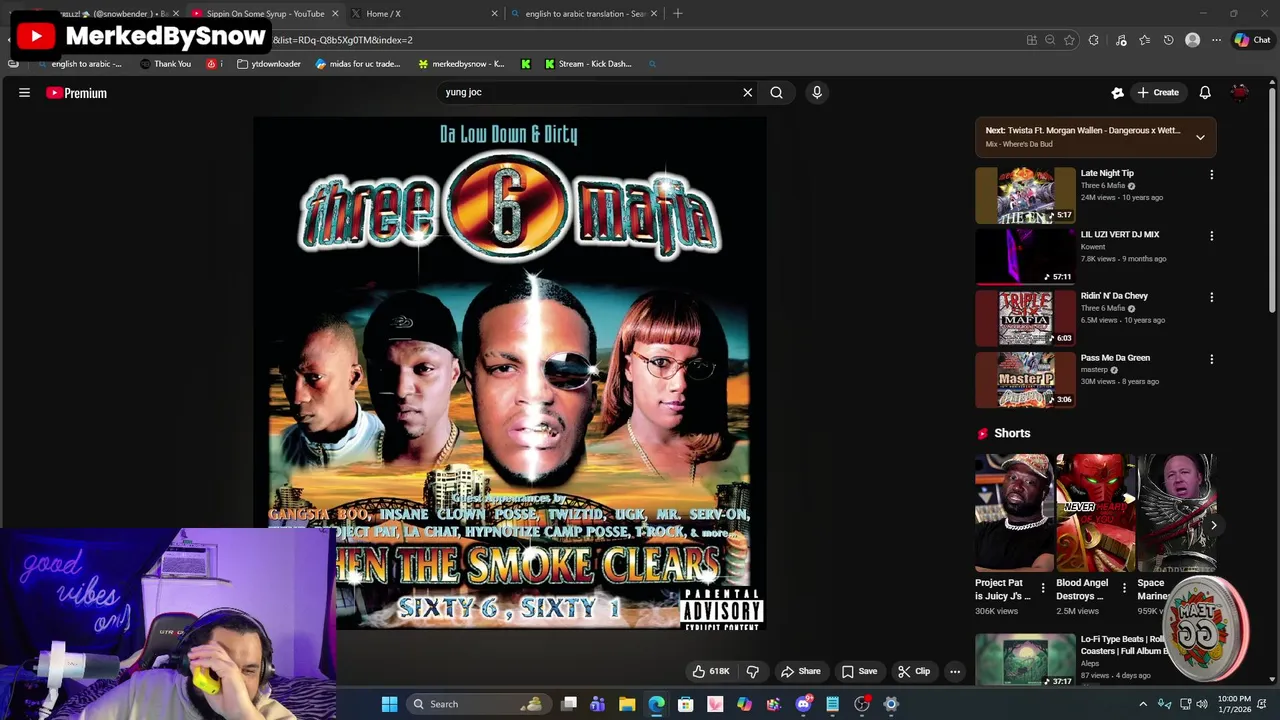1280x720 pixels.
Task: Open the Project Pat is Juicy J's short
Action: point(1013,512)
